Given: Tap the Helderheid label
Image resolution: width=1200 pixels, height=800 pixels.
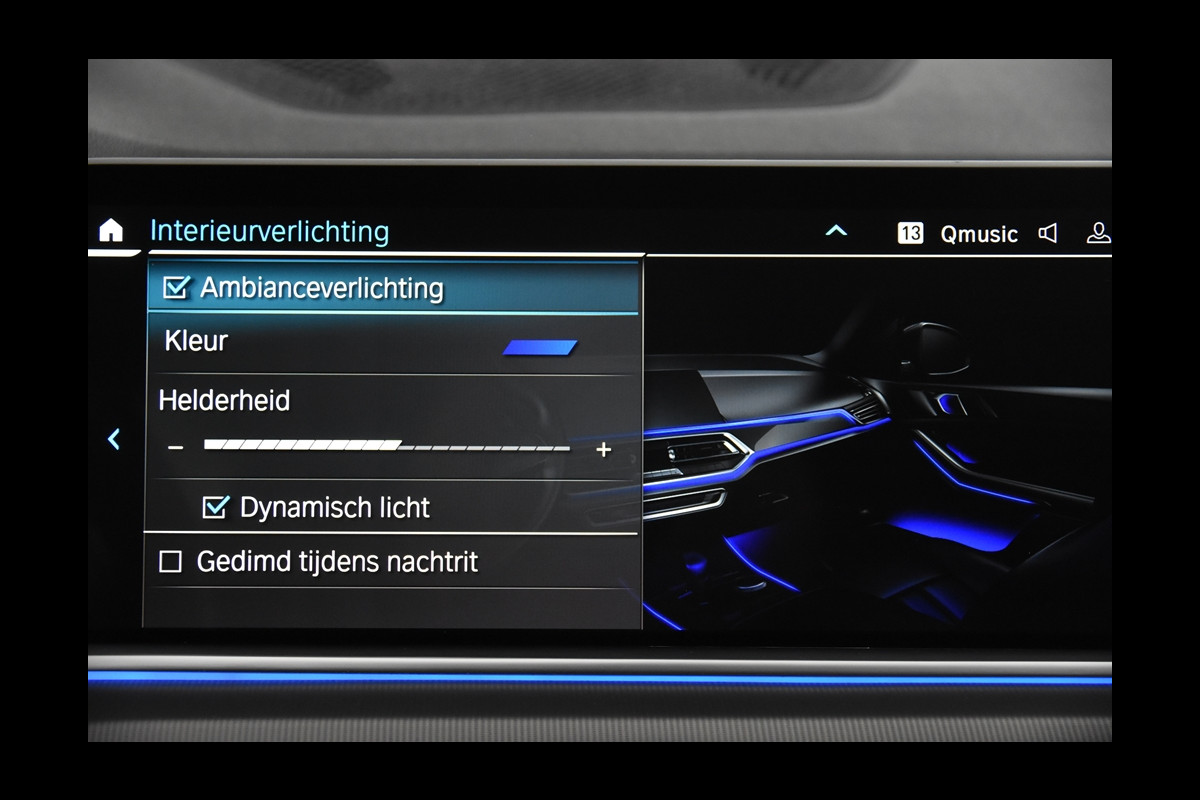Looking at the screenshot, I should (224, 401).
